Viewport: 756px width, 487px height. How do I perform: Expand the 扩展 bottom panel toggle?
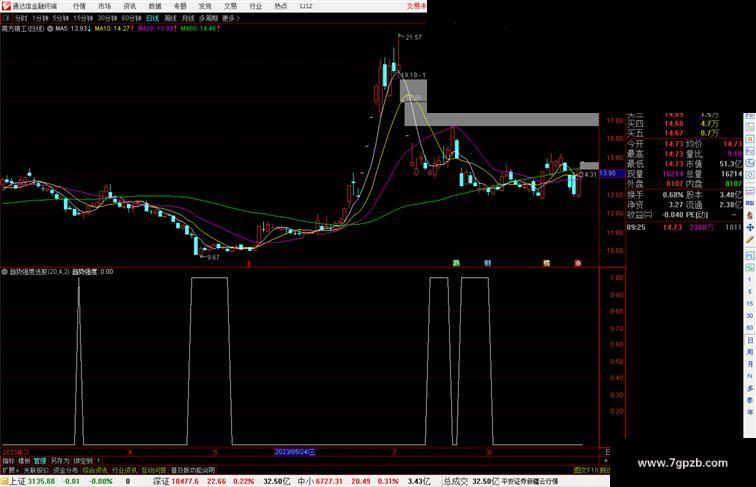pyautogui.click(x=10, y=470)
